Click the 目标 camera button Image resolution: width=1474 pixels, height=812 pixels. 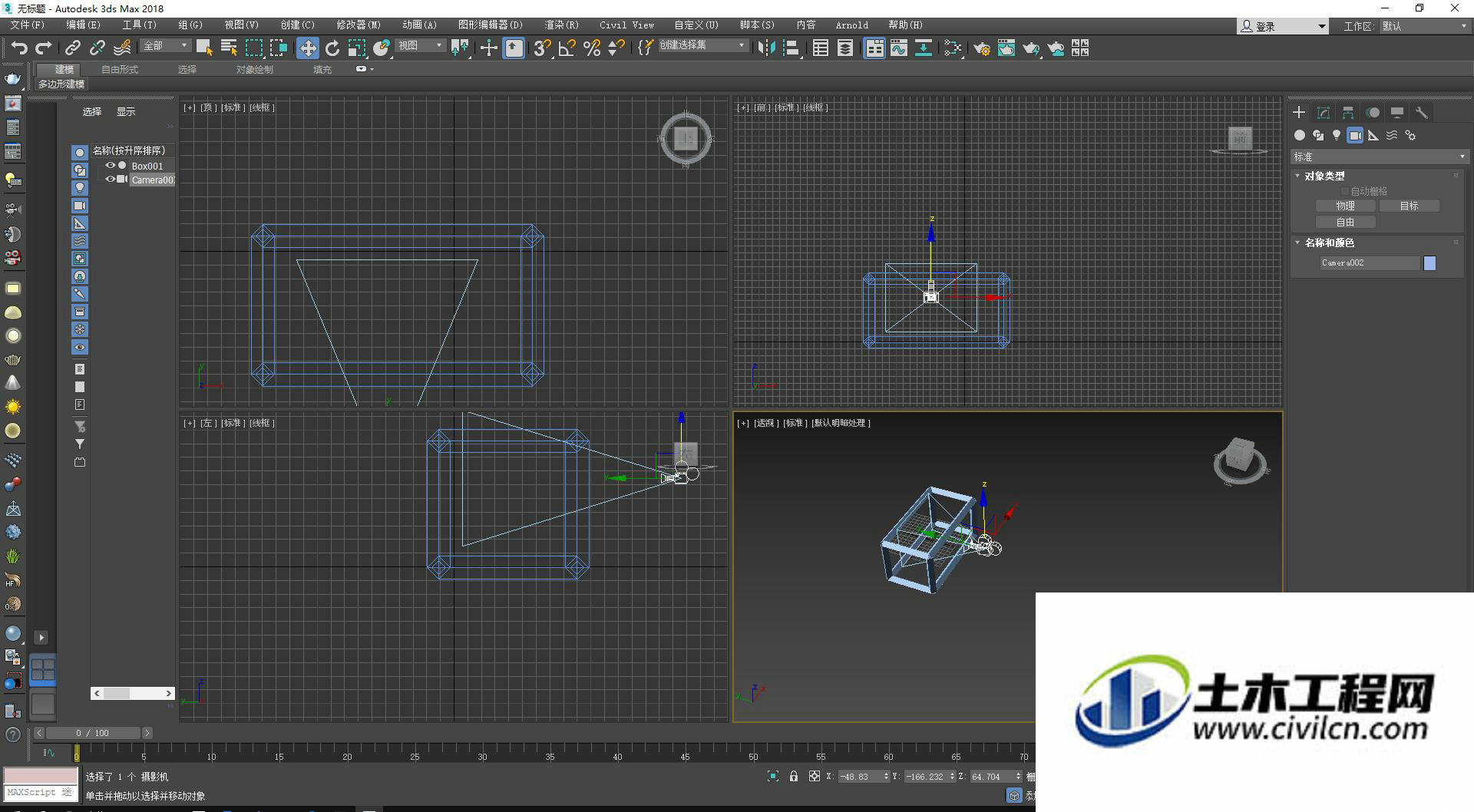(x=1410, y=206)
